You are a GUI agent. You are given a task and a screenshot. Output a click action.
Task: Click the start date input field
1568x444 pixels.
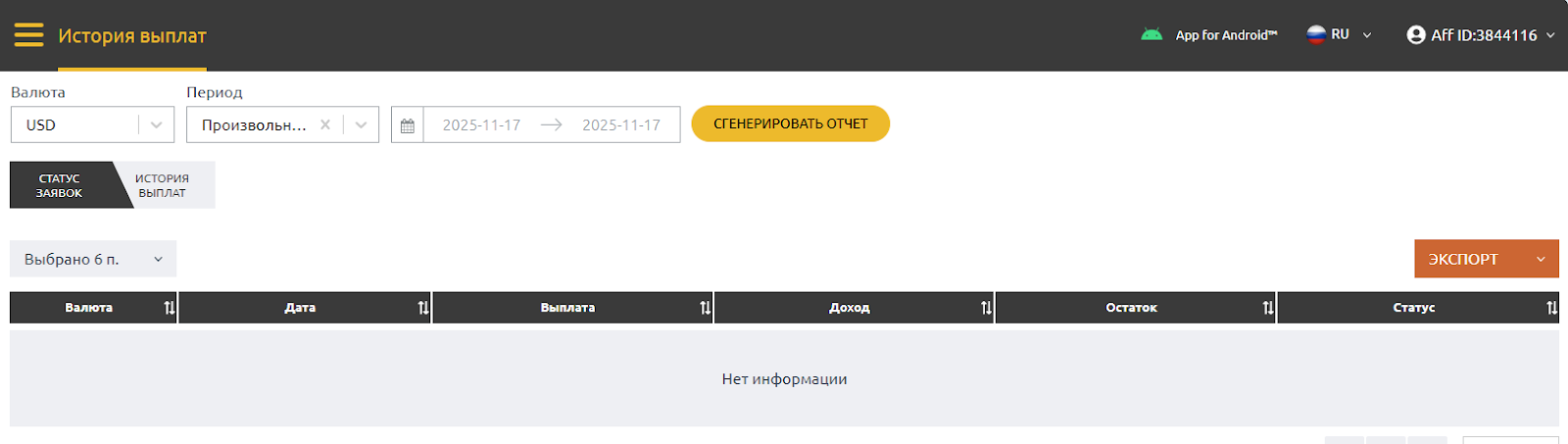point(481,125)
